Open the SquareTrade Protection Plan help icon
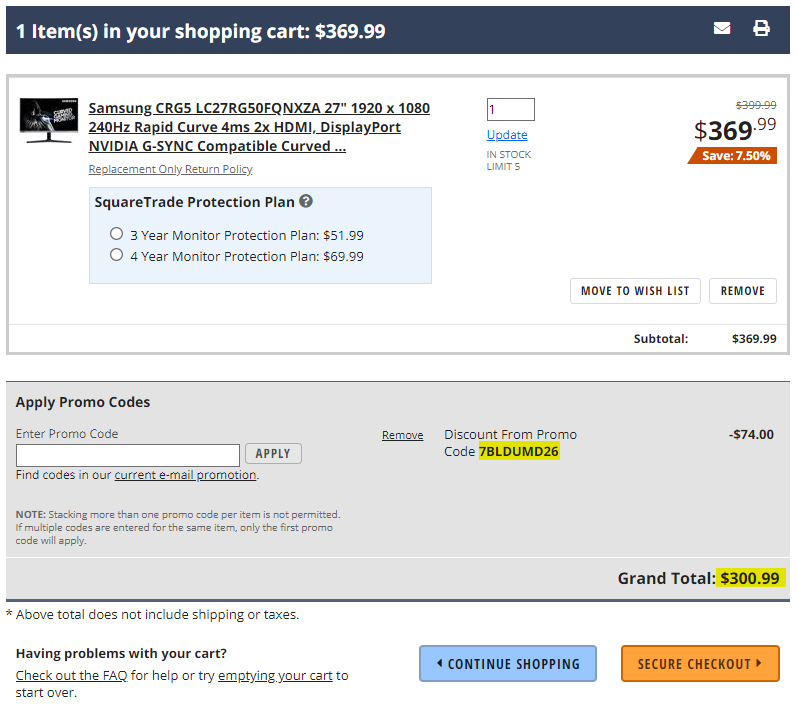Screen dimensions: 797x716 point(305,201)
